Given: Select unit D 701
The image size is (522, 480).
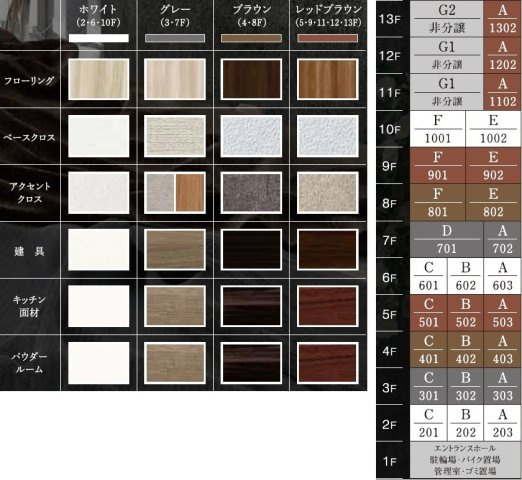Looking at the screenshot, I should click(446, 239).
